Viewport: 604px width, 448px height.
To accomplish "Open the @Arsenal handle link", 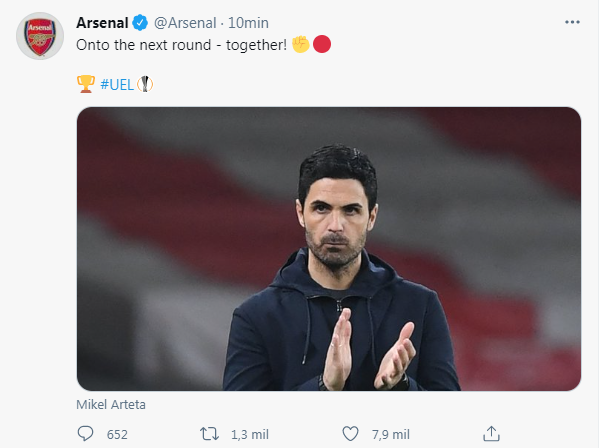I will click(185, 23).
